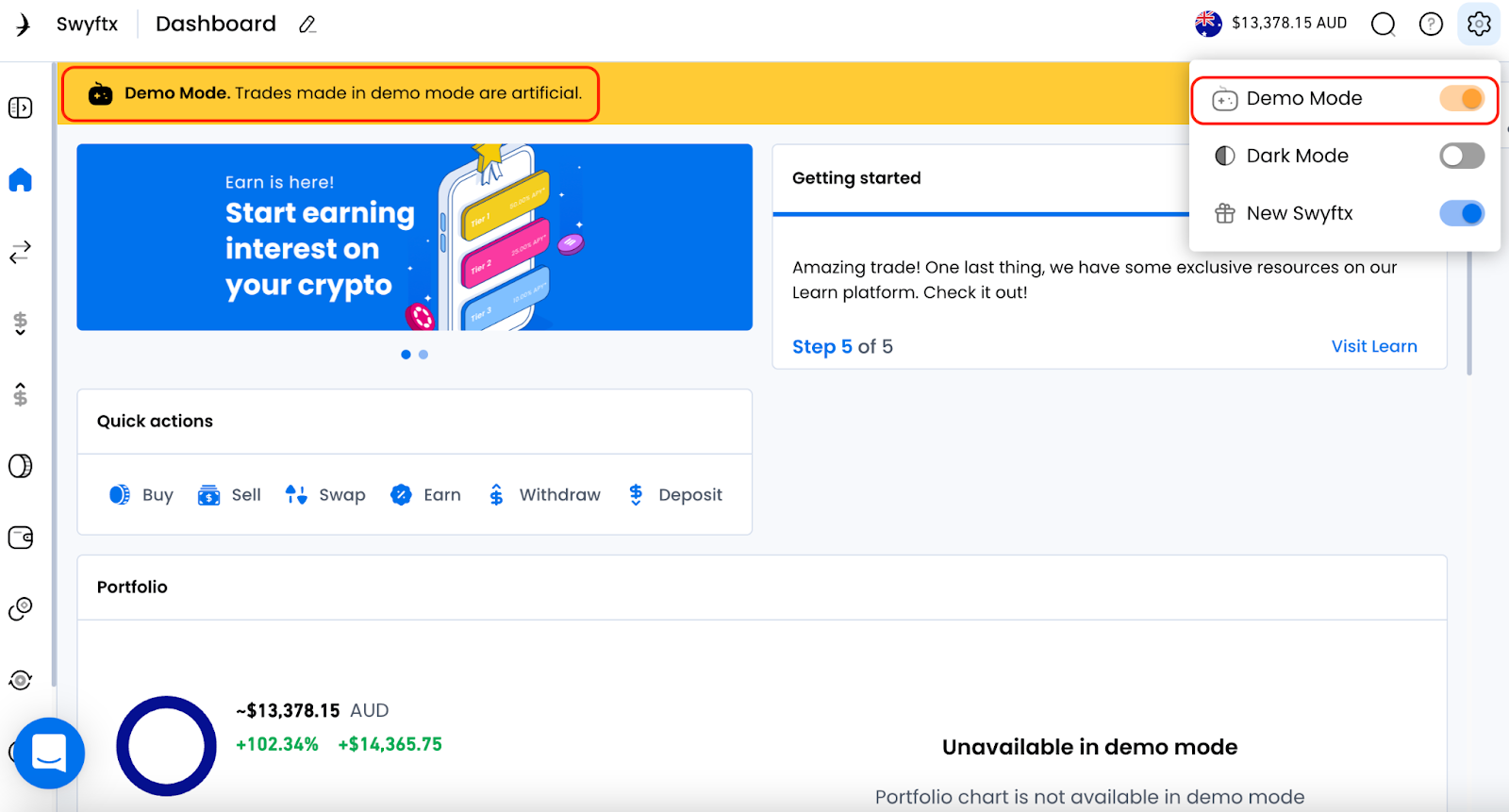Screen dimensions: 1509x812
Task: Click the 'Amazing trade!' description text
Action: pos(1094,279)
